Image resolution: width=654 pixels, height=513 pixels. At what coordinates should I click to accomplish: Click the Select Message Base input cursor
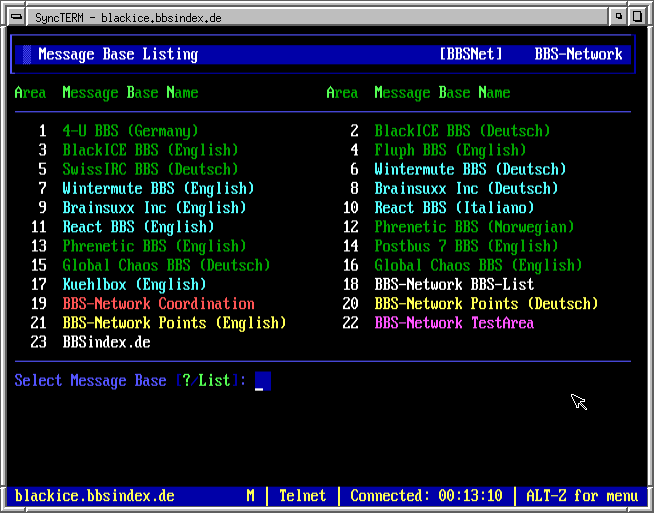pos(263,381)
